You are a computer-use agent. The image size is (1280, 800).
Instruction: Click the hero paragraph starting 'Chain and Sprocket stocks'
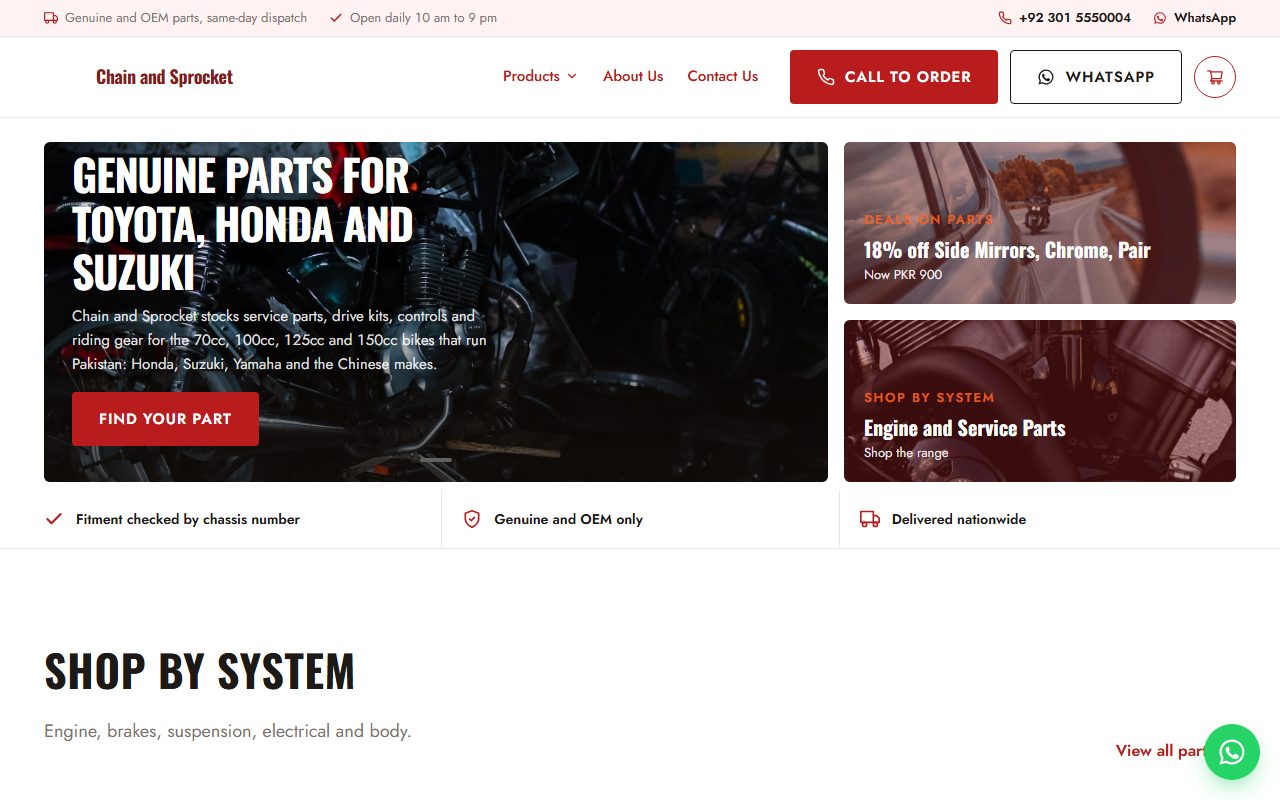pos(280,340)
